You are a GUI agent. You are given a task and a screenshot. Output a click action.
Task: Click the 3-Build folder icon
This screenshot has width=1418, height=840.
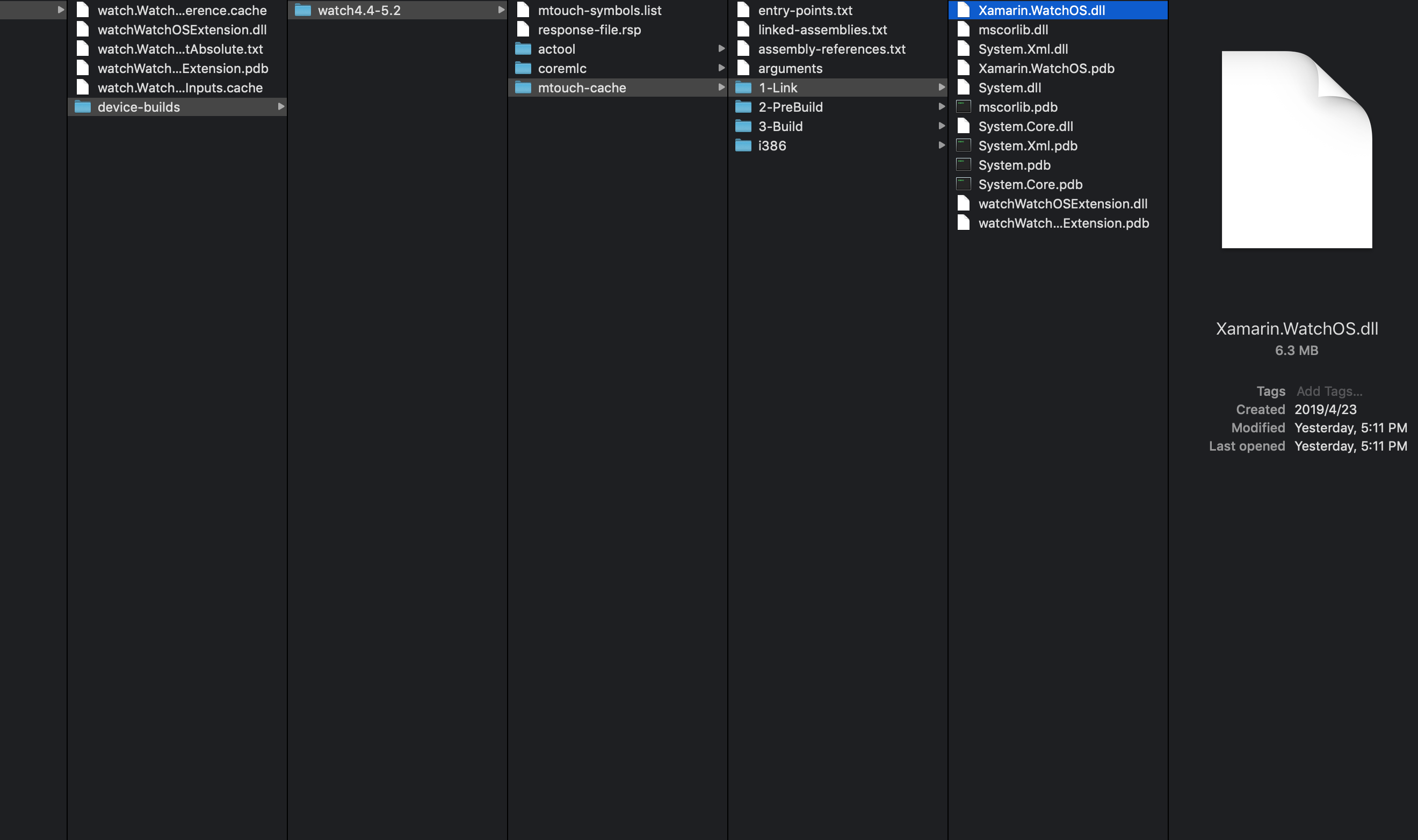tap(743, 126)
